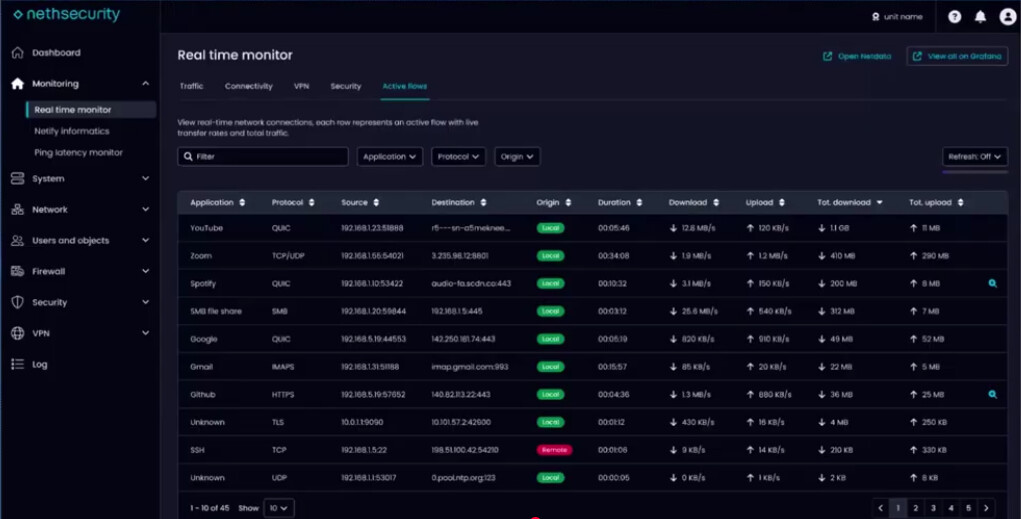This screenshot has width=1021, height=519.
Task: Change rows shown per page dropdown
Action: tap(278, 508)
